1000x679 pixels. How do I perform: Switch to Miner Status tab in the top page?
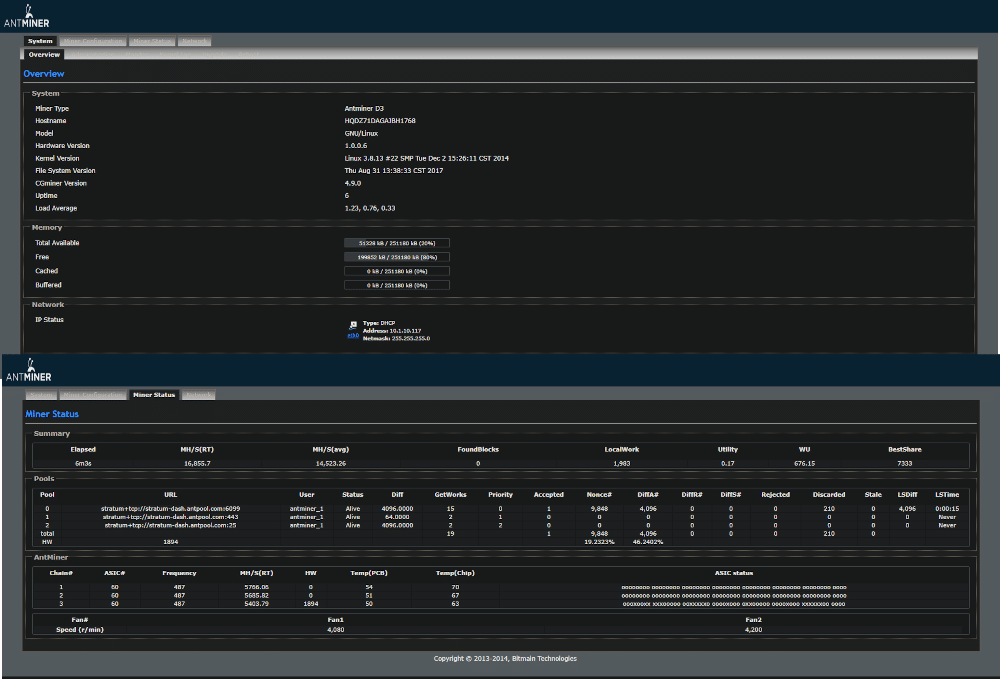152,41
